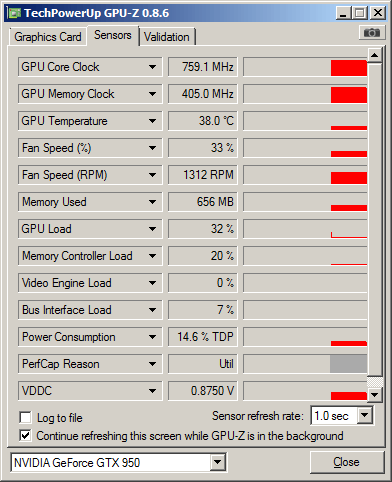Click the Close button
Screen dimensions: 392x482
tap(347, 462)
